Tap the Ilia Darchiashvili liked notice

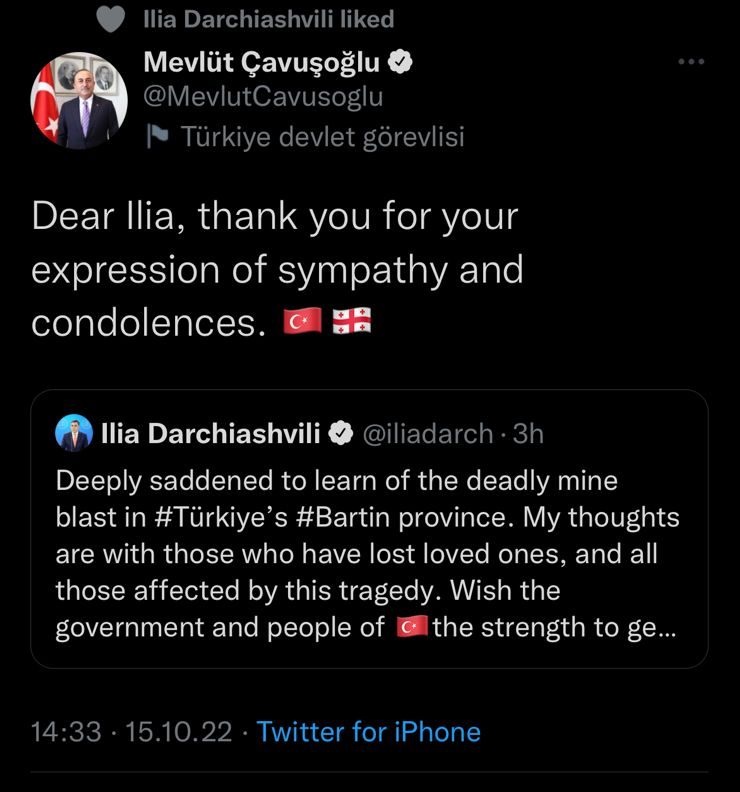(268, 18)
